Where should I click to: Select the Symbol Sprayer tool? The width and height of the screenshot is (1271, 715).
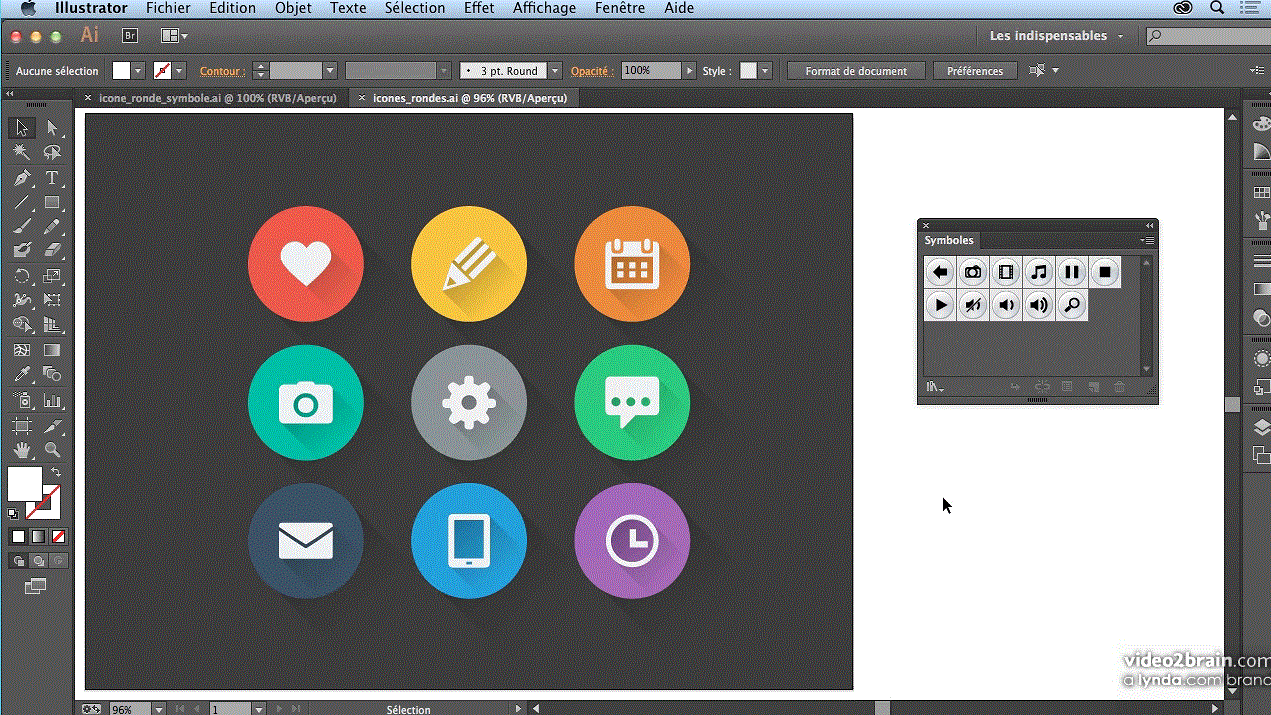pyautogui.click(x=22, y=400)
